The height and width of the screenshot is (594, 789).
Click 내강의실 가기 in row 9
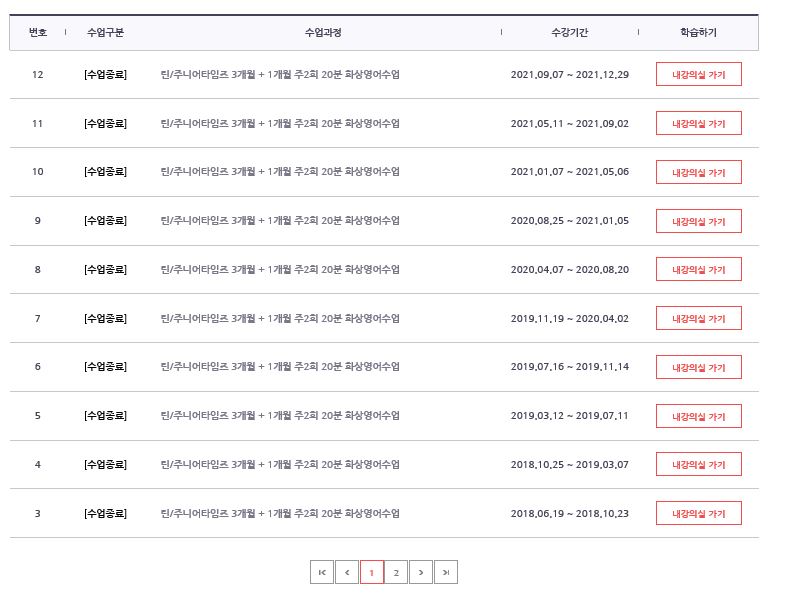[x=698, y=221]
